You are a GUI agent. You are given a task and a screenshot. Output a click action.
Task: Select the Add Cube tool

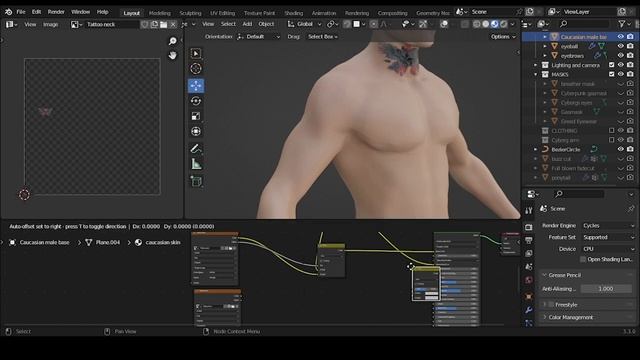(x=196, y=182)
